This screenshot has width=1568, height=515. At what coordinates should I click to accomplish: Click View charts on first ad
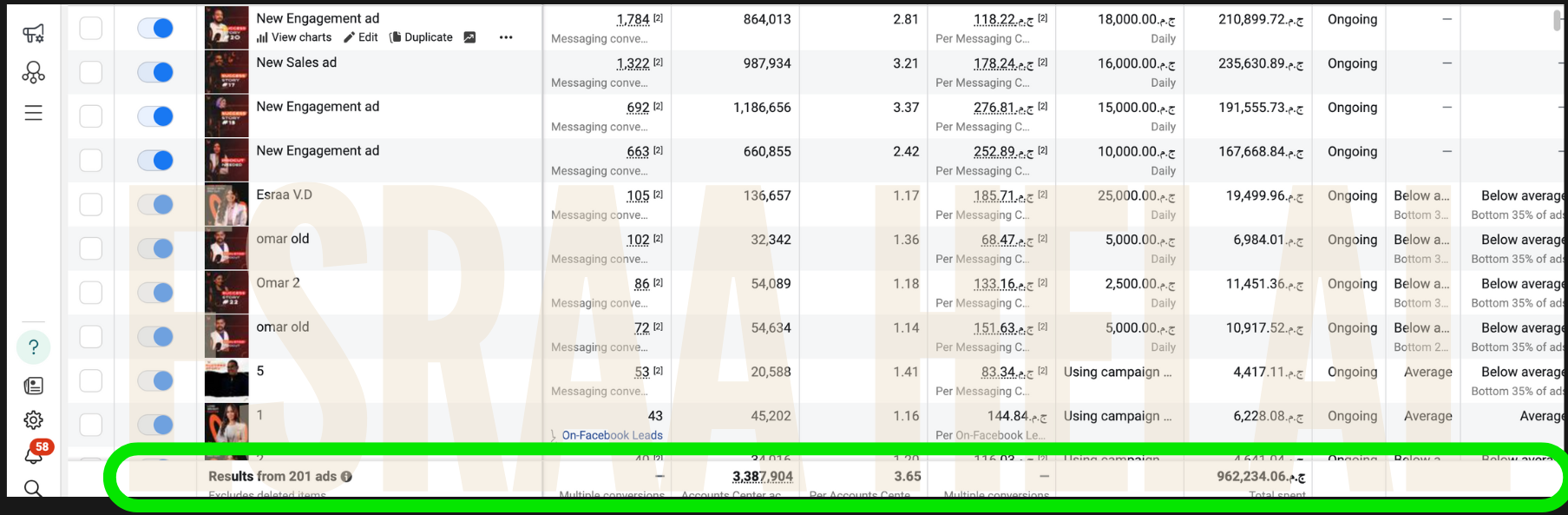pyautogui.click(x=294, y=37)
